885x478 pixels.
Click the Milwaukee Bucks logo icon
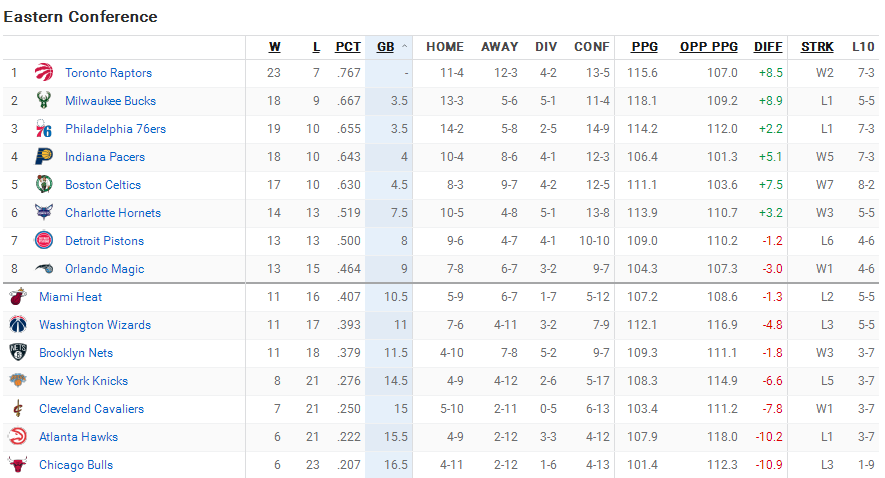(x=43, y=101)
